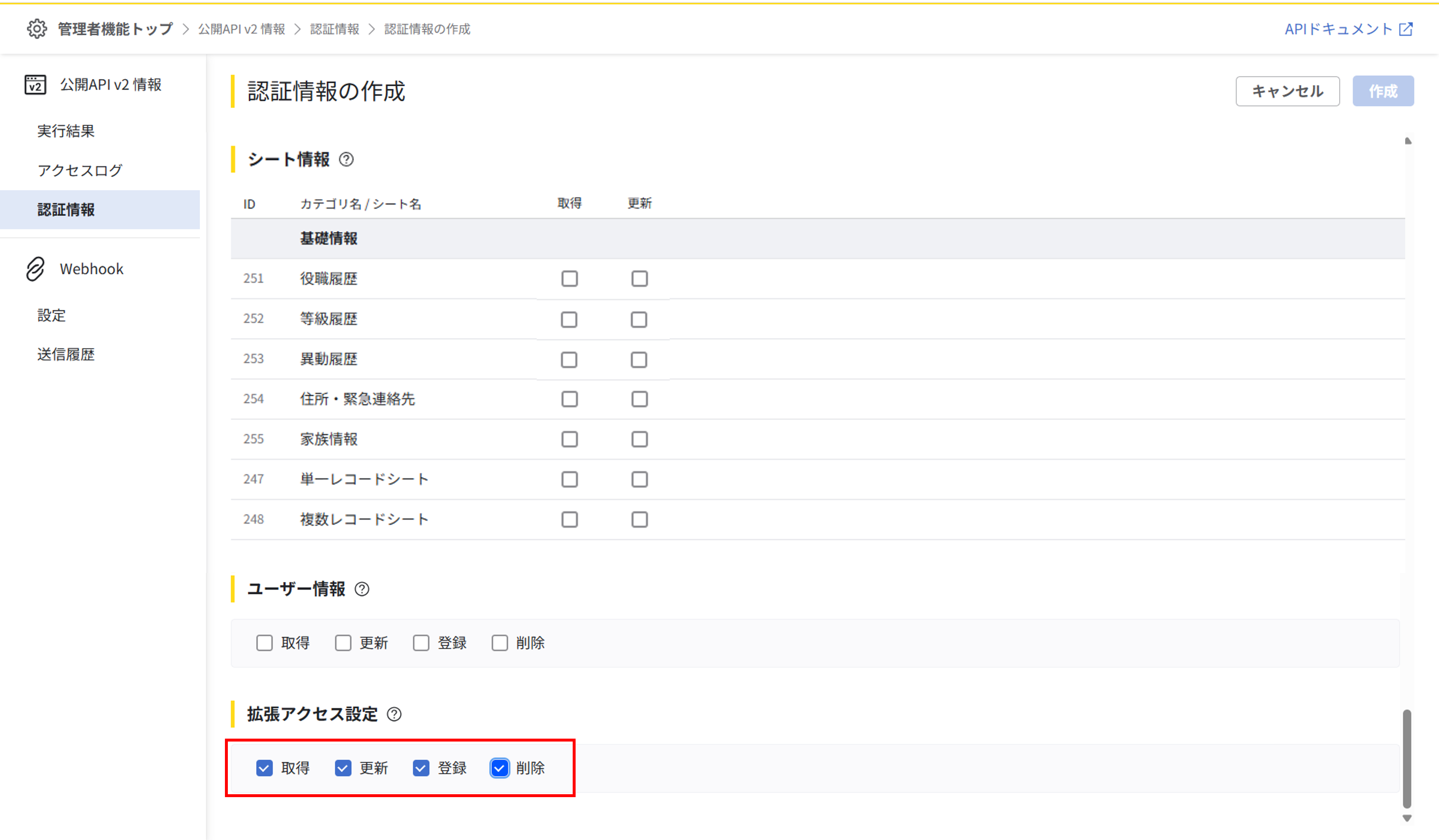Image resolution: width=1439 pixels, height=840 pixels.
Task: Click scrollbar up arrow
Action: [1408, 141]
